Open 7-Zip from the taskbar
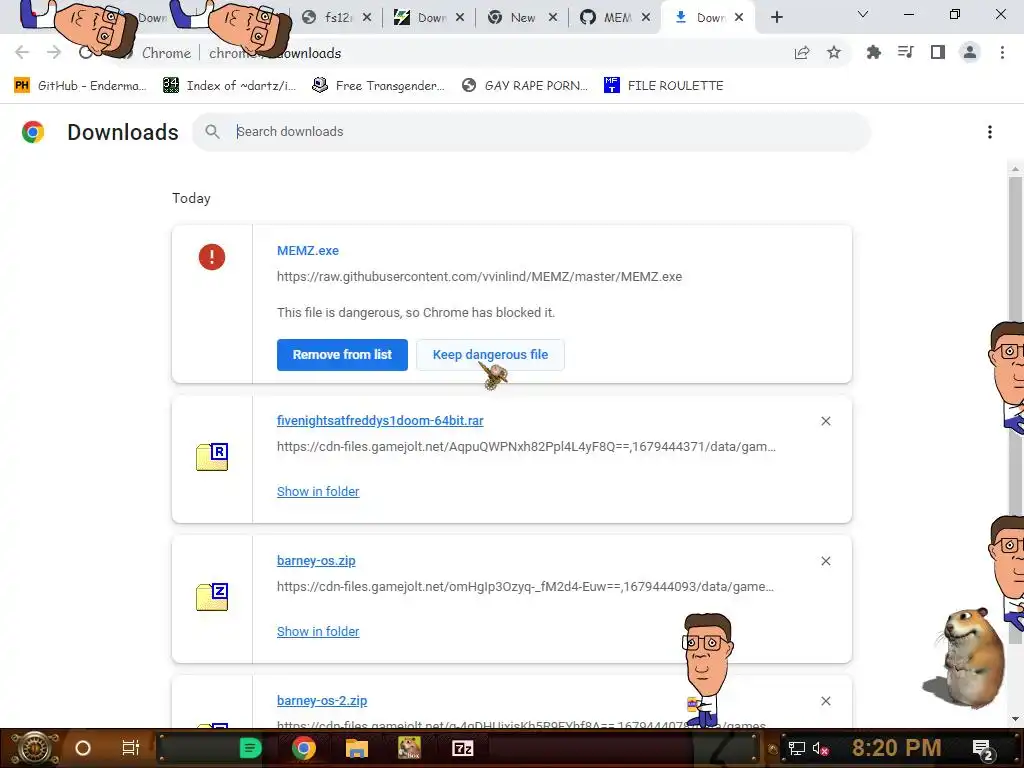Screen dimensions: 1024x768 coord(462,748)
